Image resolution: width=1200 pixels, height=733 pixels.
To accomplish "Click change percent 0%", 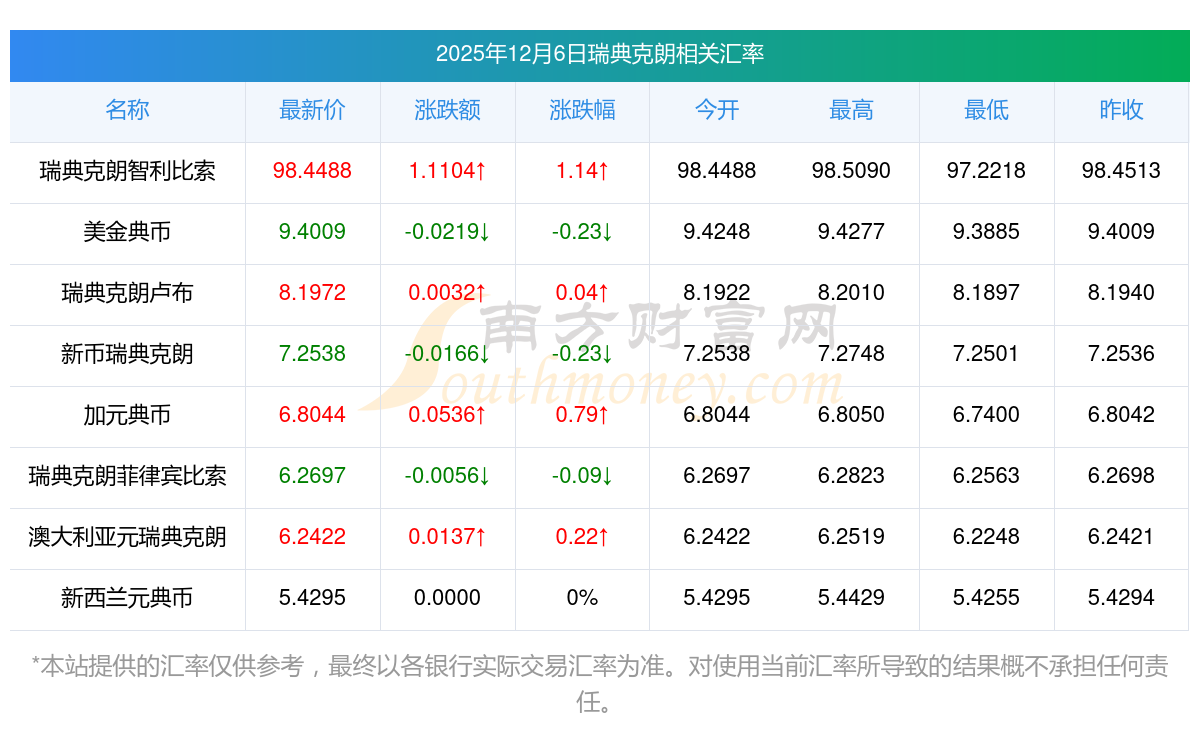I will [x=582, y=598].
